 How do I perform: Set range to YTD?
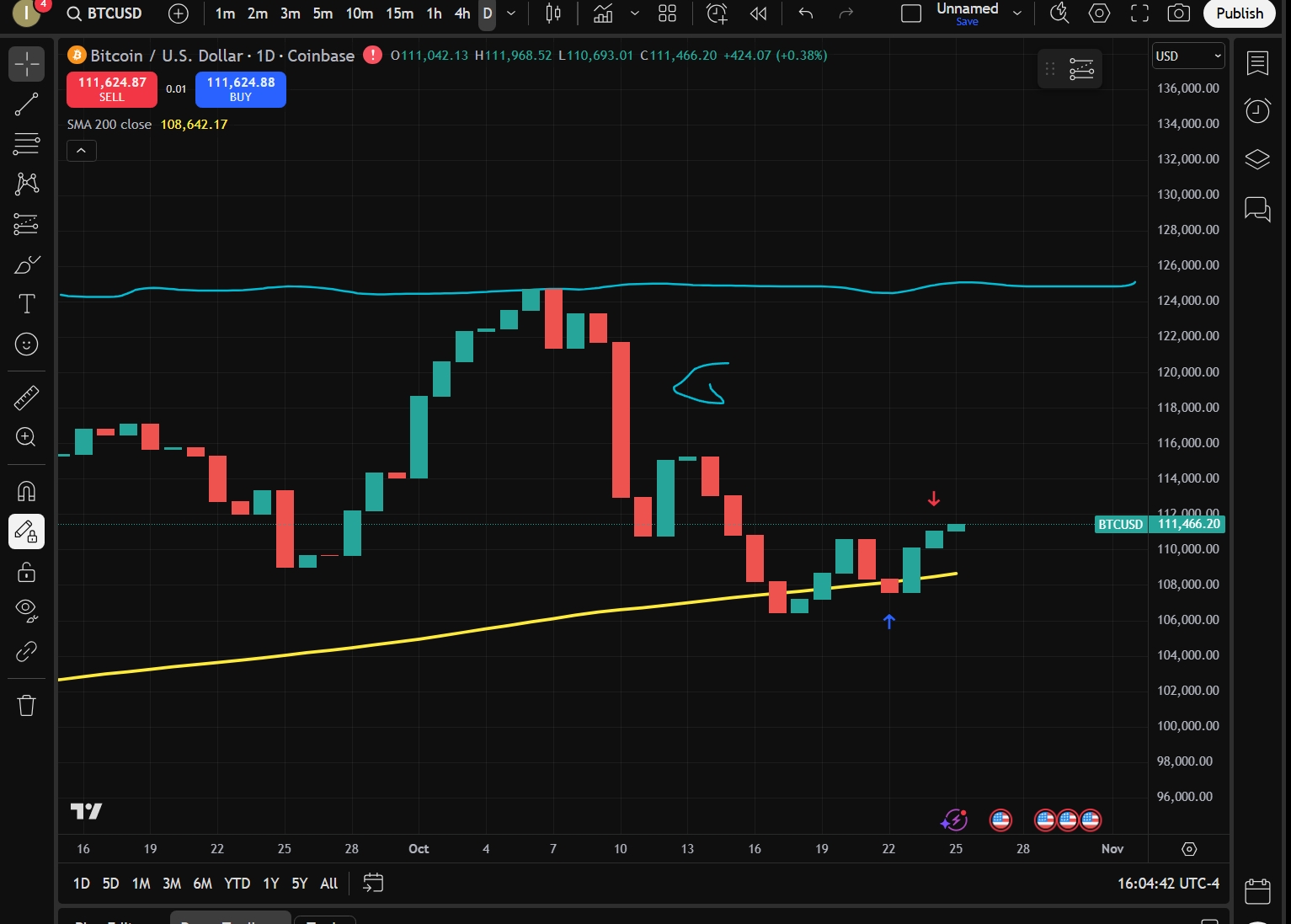237,884
